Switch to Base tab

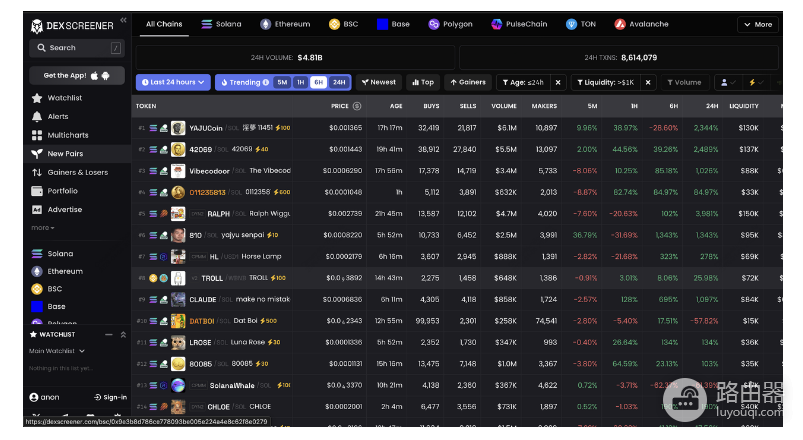[x=393, y=24]
